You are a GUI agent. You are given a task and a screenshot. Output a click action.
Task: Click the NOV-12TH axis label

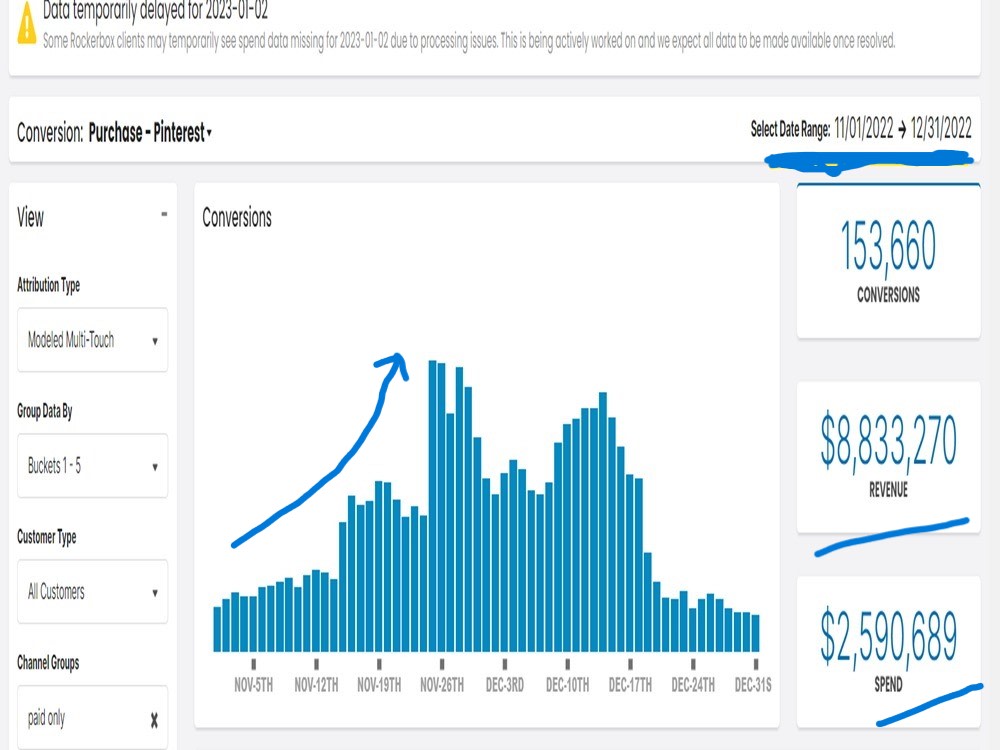pyautogui.click(x=316, y=685)
